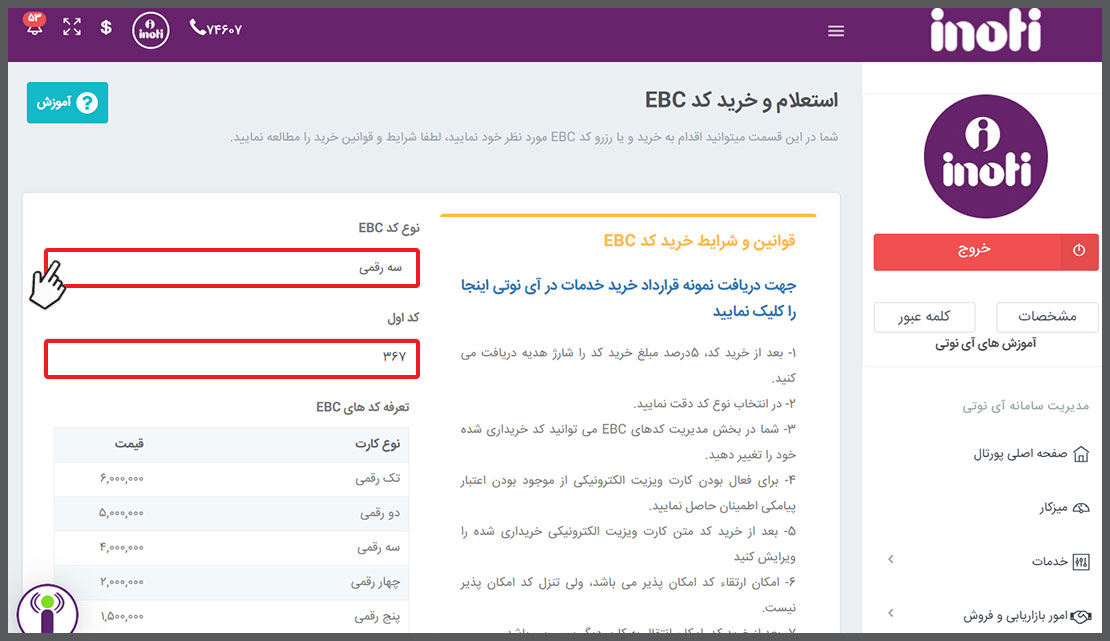
Task: Click the red خروج logout button
Action: tap(985, 251)
